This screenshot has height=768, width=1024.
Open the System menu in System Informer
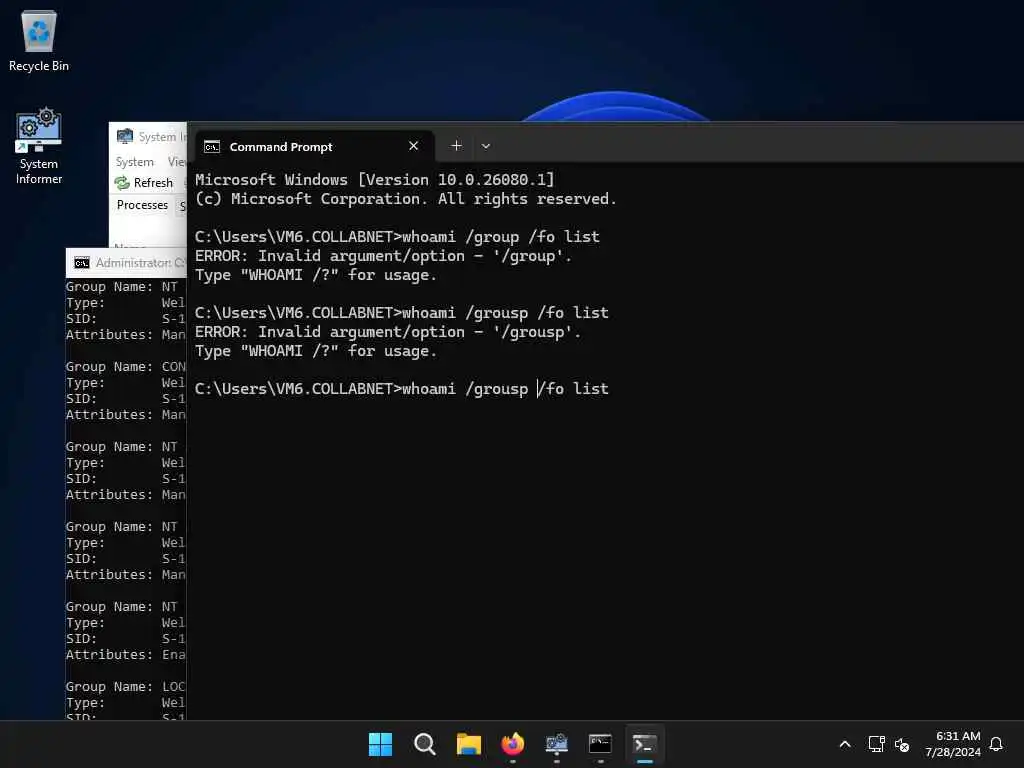135,161
